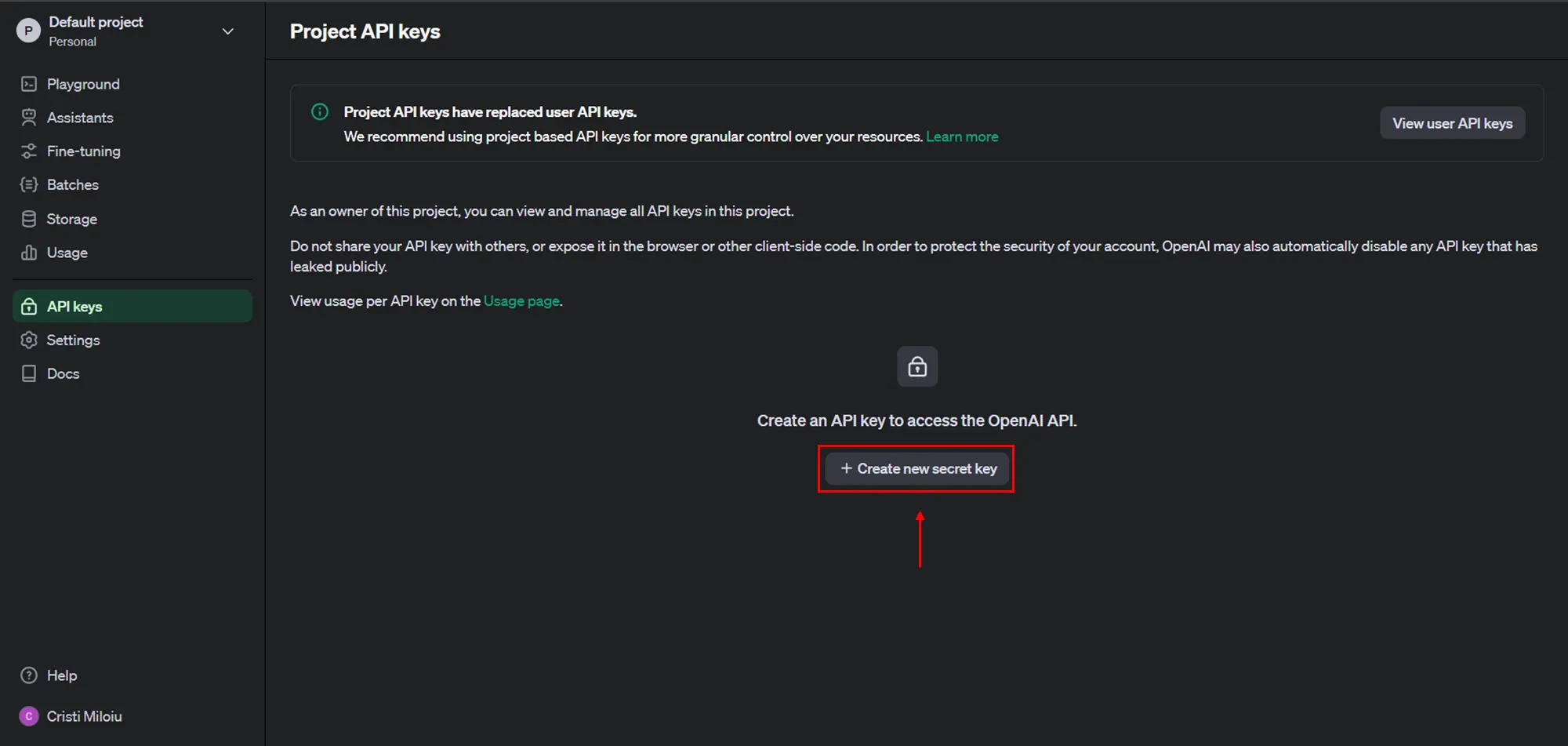Viewport: 1568px width, 746px height.
Task: Select the API keys menu entry
Action: pyautogui.click(x=132, y=306)
